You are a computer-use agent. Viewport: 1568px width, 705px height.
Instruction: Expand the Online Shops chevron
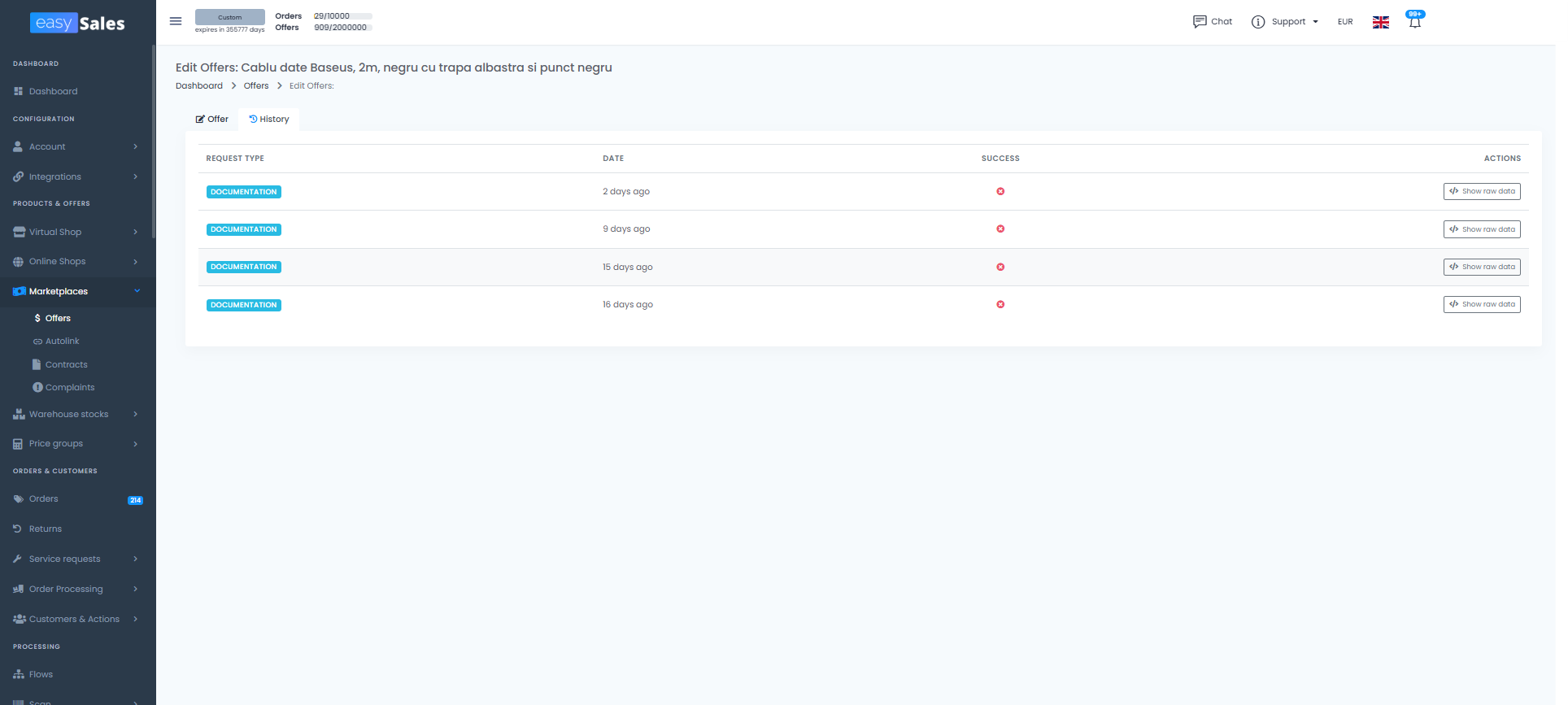136,261
